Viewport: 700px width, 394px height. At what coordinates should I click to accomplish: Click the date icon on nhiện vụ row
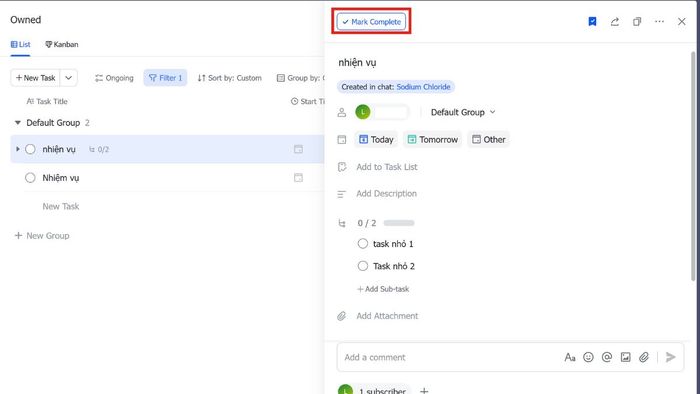tap(298, 149)
